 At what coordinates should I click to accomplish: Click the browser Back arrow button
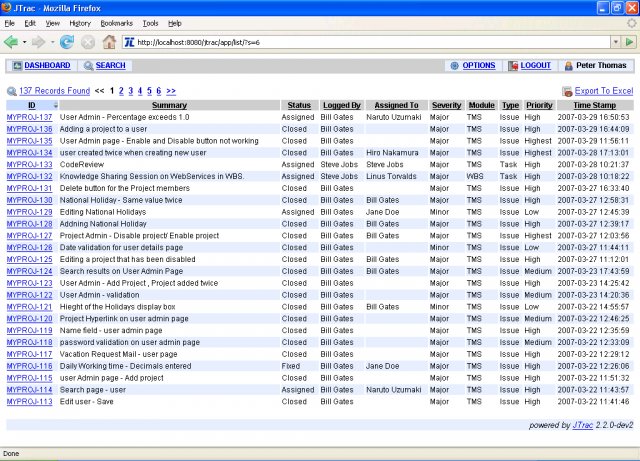point(13,42)
